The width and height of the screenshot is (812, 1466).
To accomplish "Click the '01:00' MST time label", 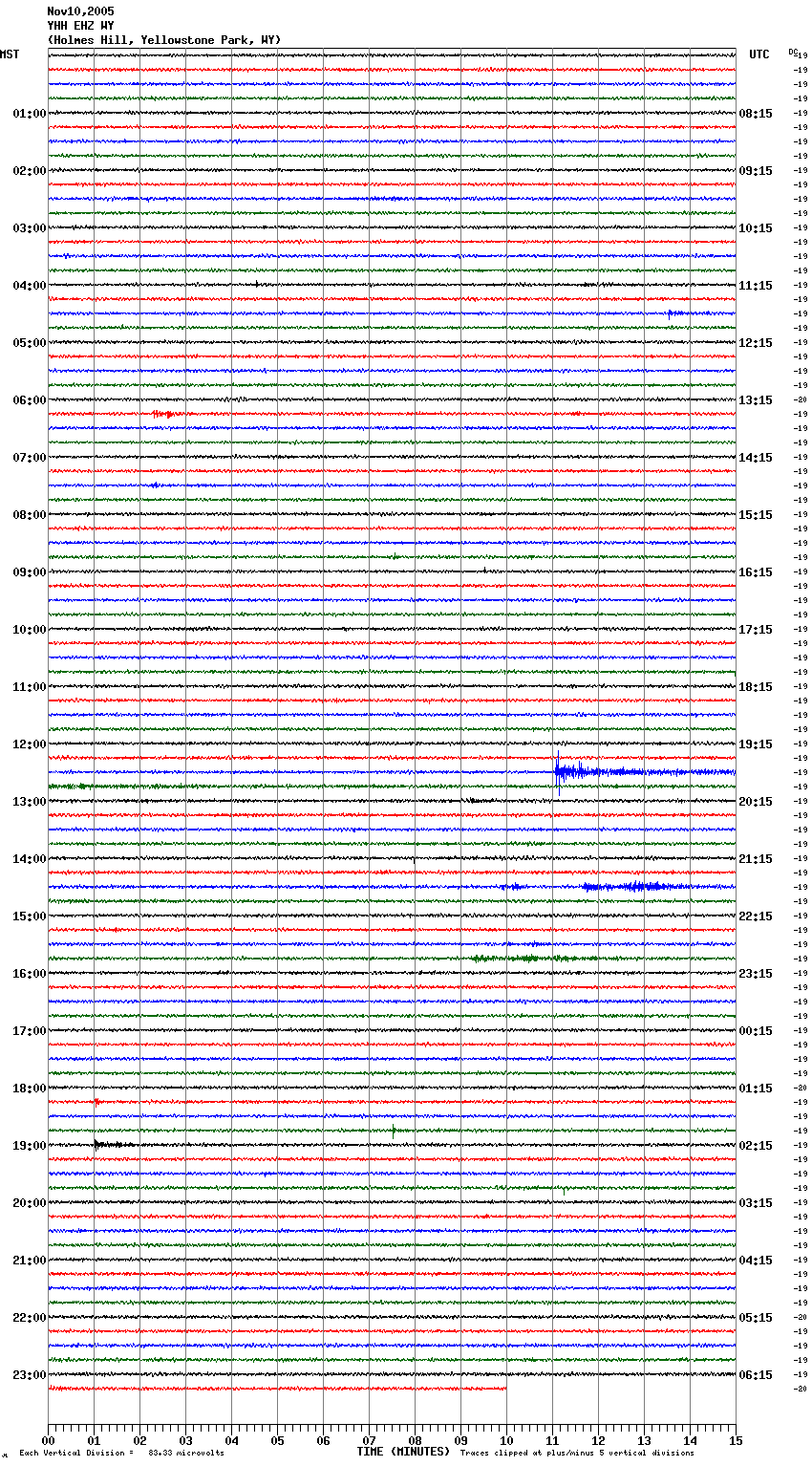I will click(30, 114).
